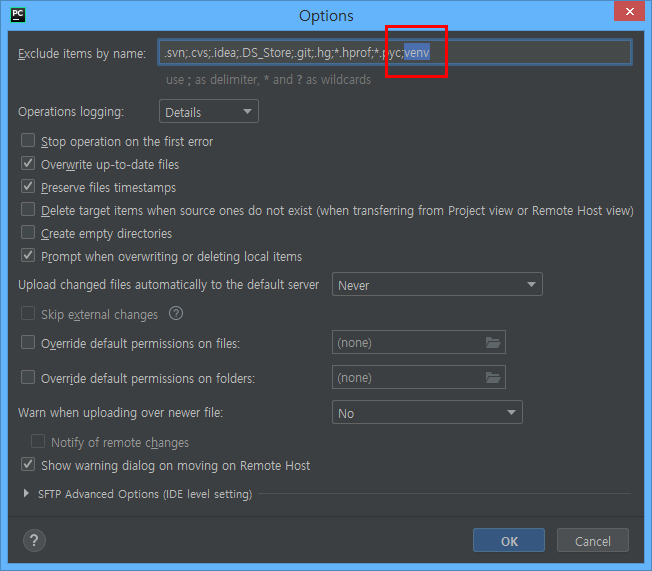Screen dimensions: 652x571
Task: Uncheck Show warning dialog on moving on Remote Host
Action: pyautogui.click(x=28, y=465)
